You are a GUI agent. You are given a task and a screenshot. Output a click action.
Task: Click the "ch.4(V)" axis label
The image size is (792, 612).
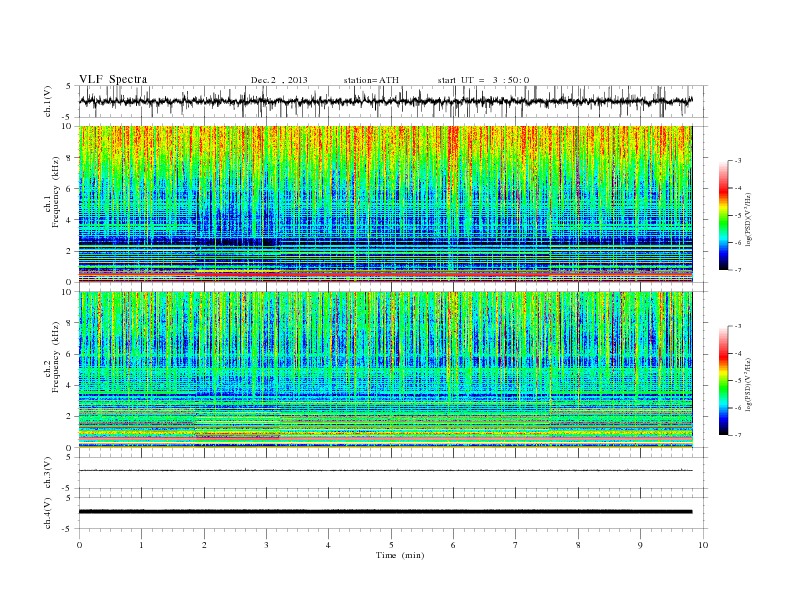48,513
